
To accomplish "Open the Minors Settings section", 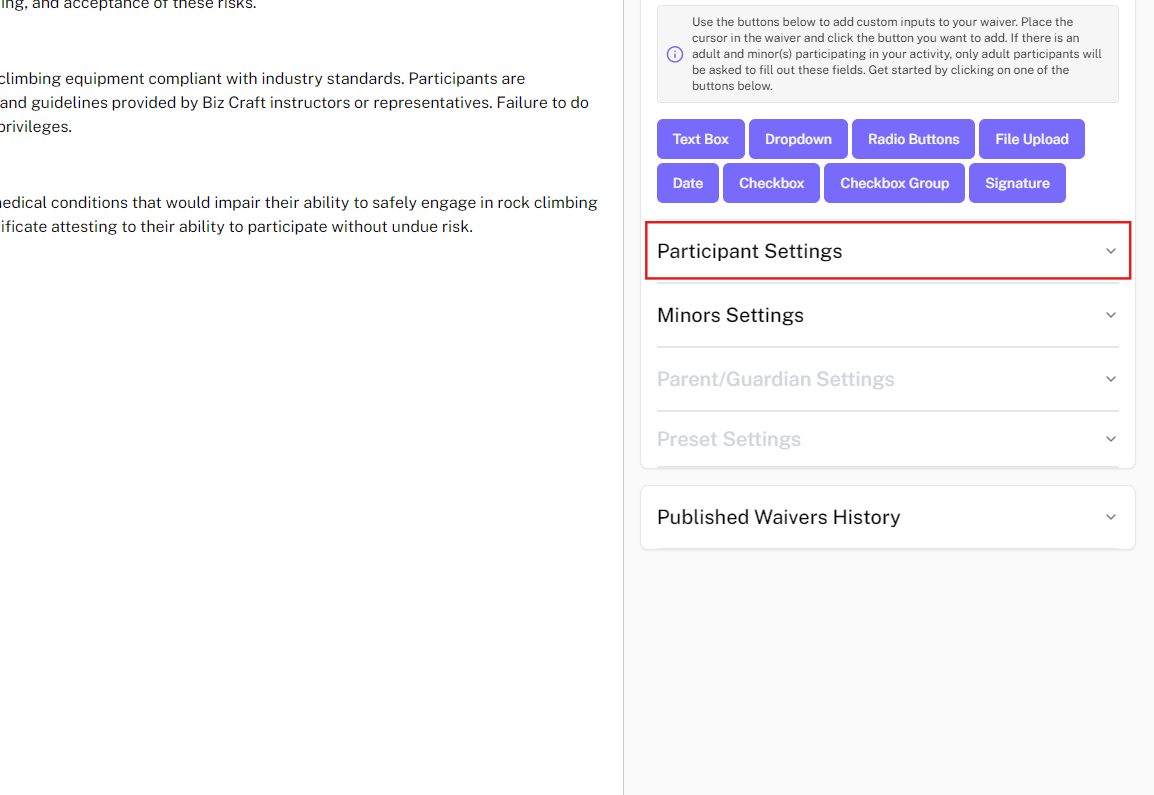I will pyautogui.click(x=730, y=315).
